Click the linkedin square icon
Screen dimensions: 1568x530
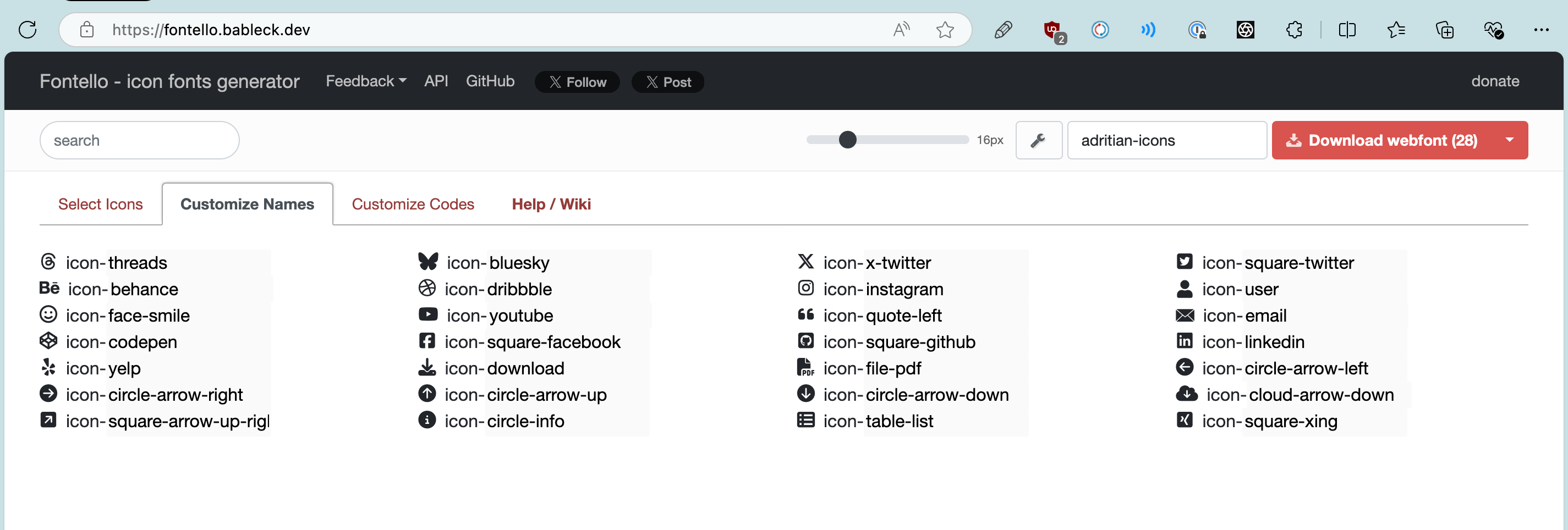[x=1184, y=341]
